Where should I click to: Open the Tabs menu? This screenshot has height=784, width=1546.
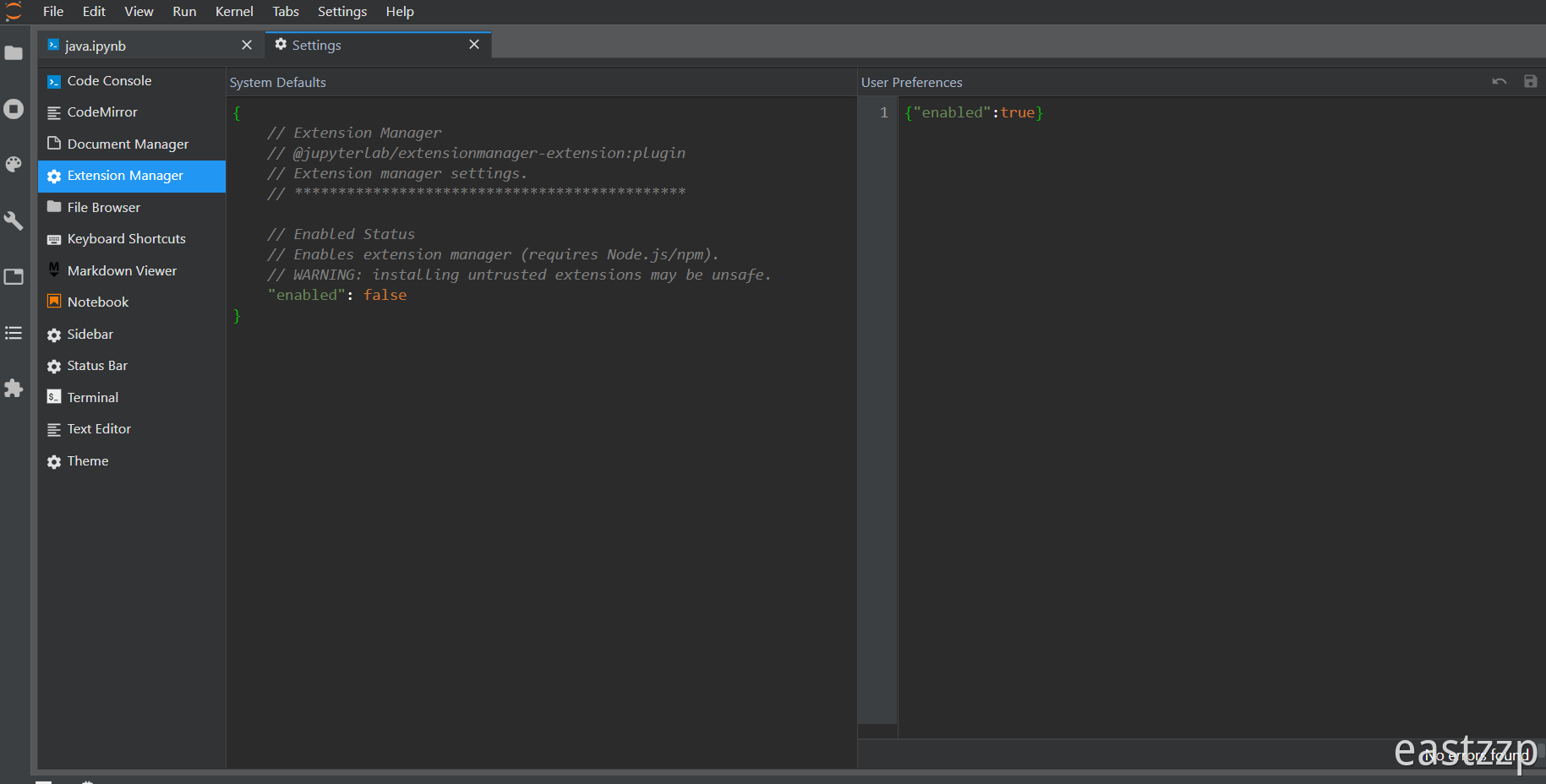pos(286,11)
